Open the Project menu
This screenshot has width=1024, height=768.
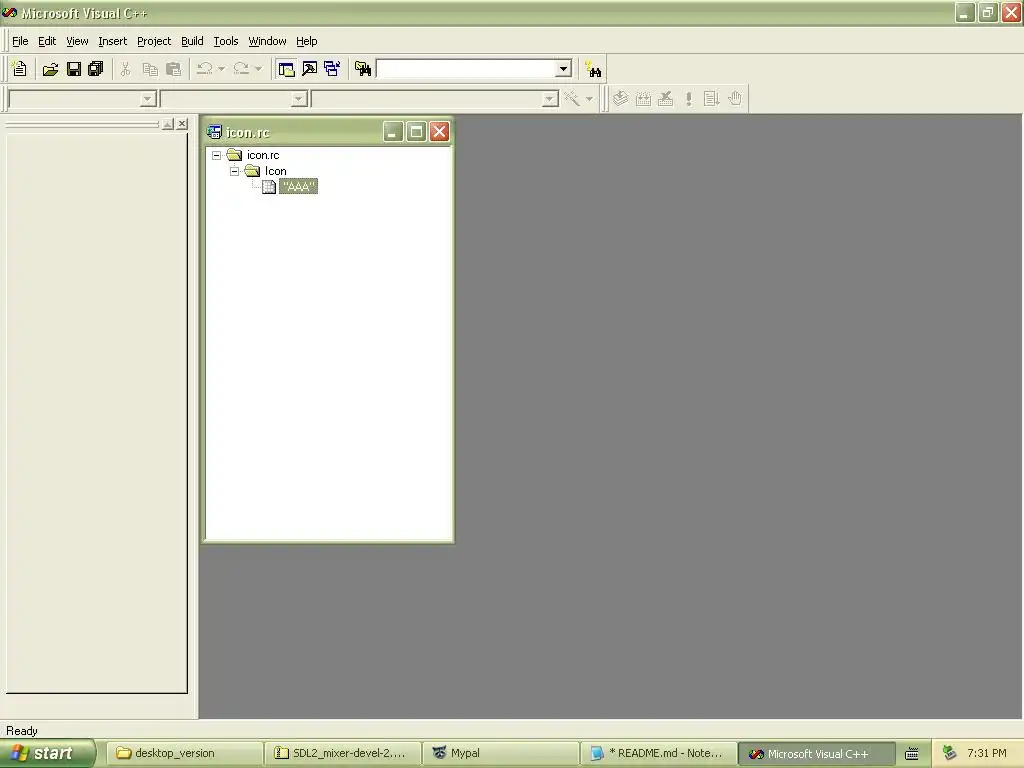pyautogui.click(x=154, y=41)
